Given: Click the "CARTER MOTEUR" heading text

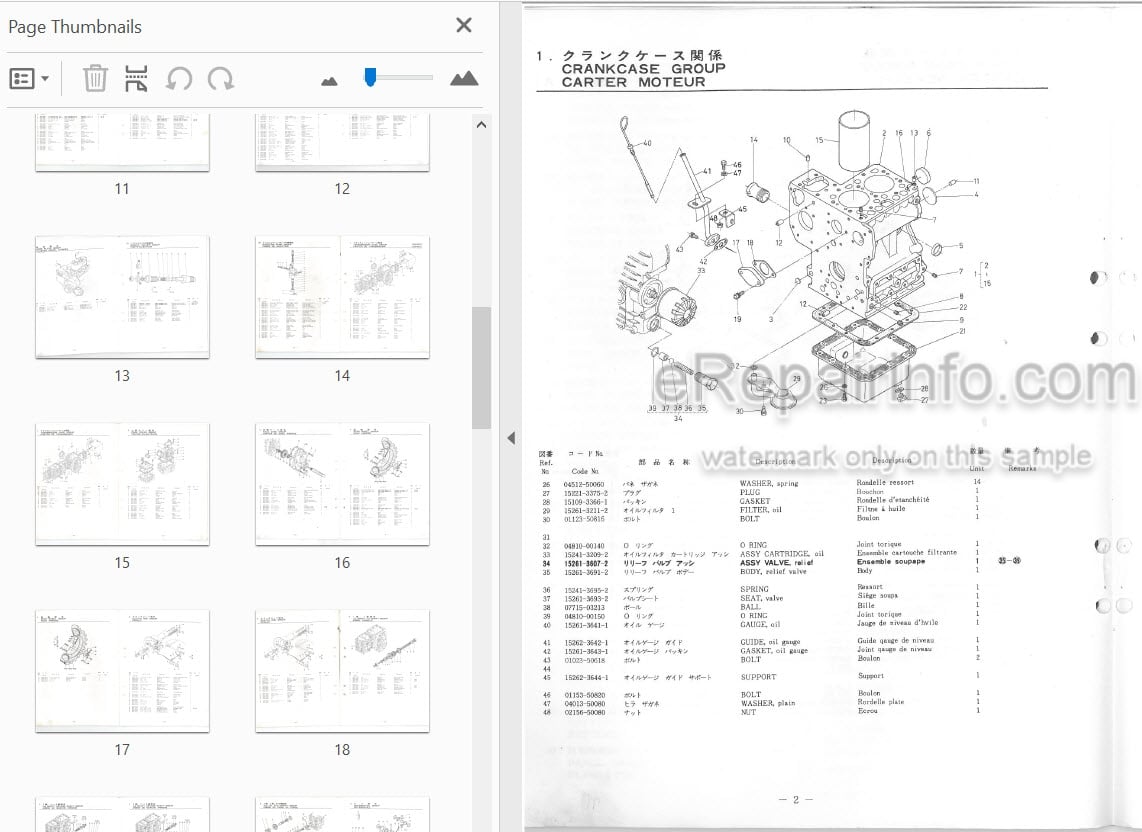Looking at the screenshot, I should [x=633, y=82].
